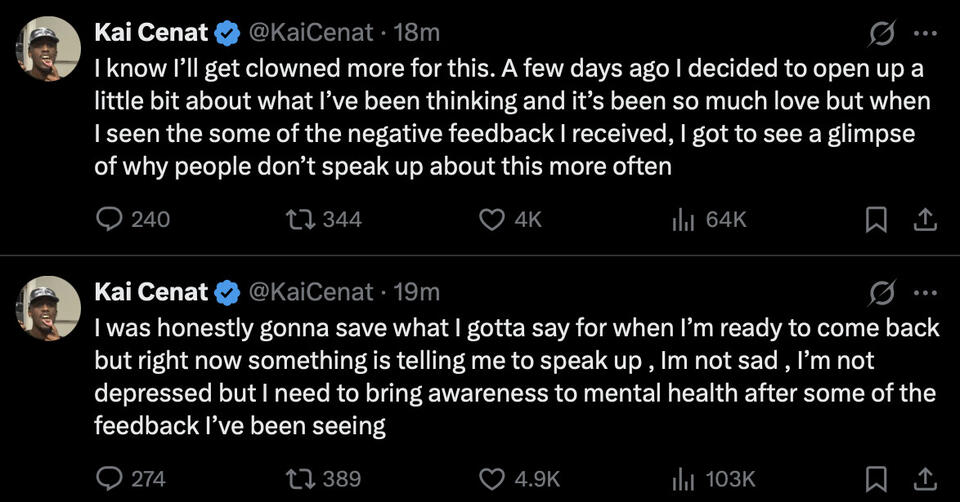Viewport: 960px width, 502px height.
Task: View analytics for the 64K views tweet
Action: (x=683, y=219)
